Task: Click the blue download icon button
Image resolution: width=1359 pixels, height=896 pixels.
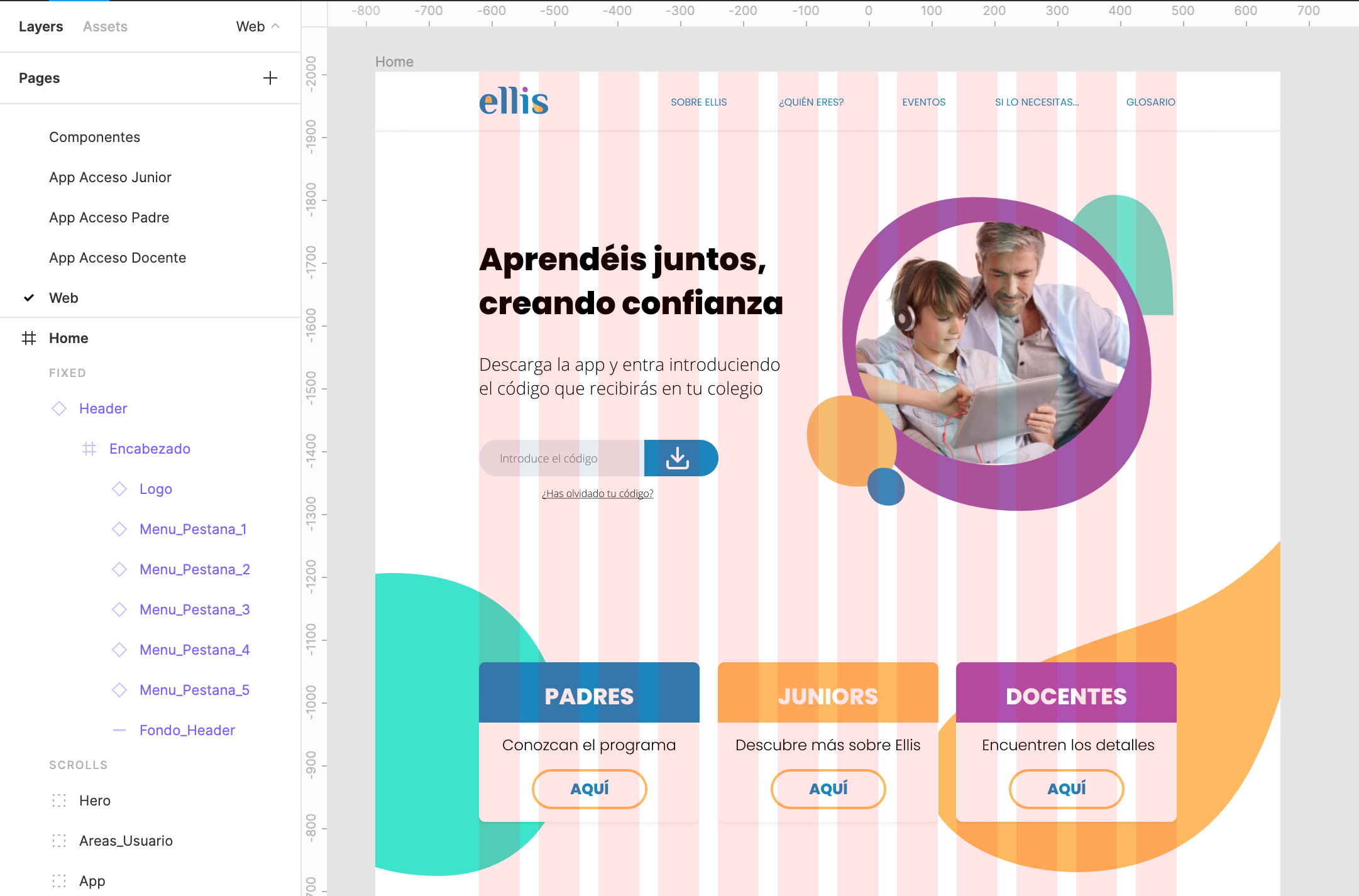Action: click(681, 458)
